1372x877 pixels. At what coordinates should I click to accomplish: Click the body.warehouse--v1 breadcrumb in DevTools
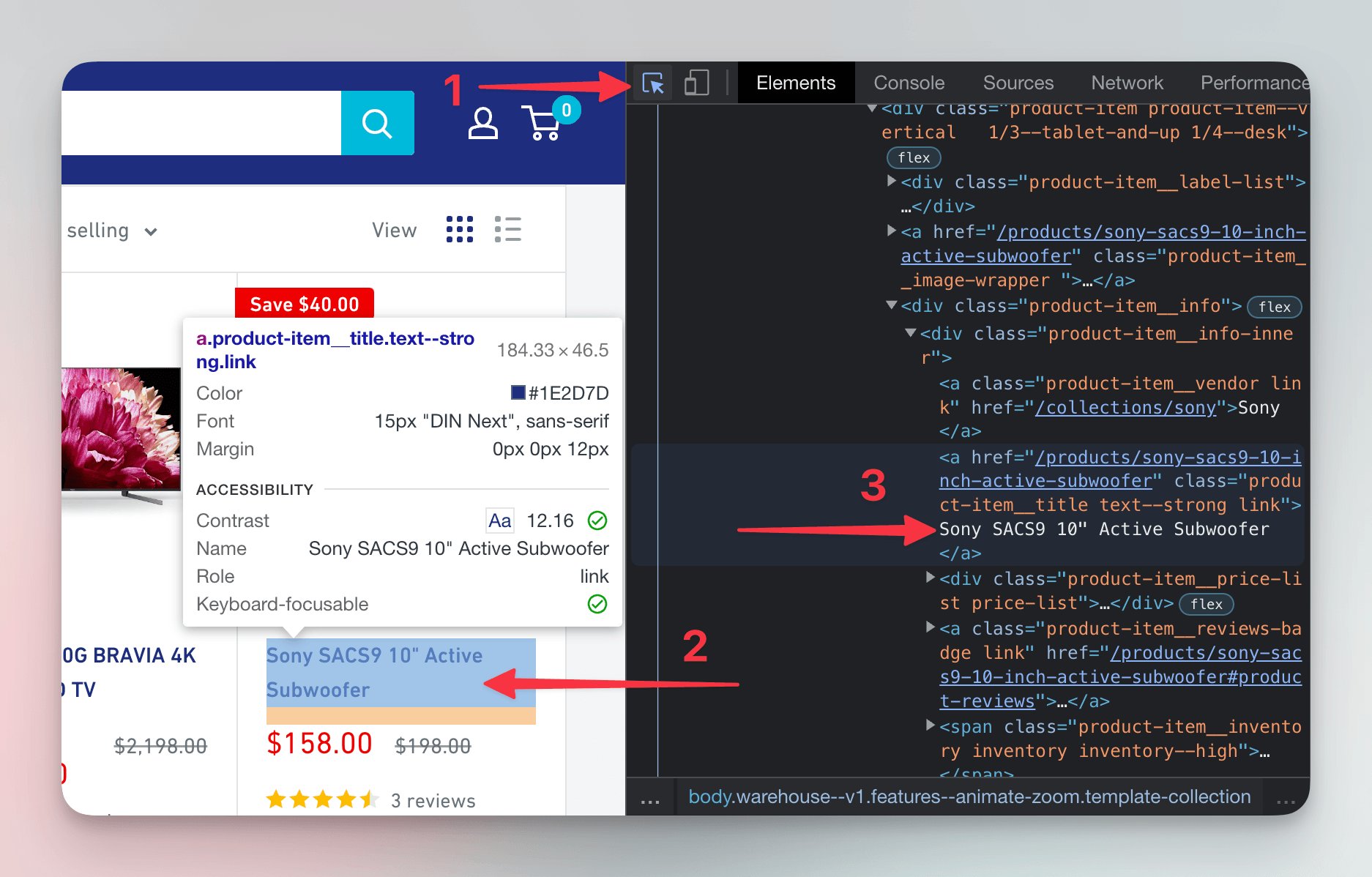click(968, 796)
